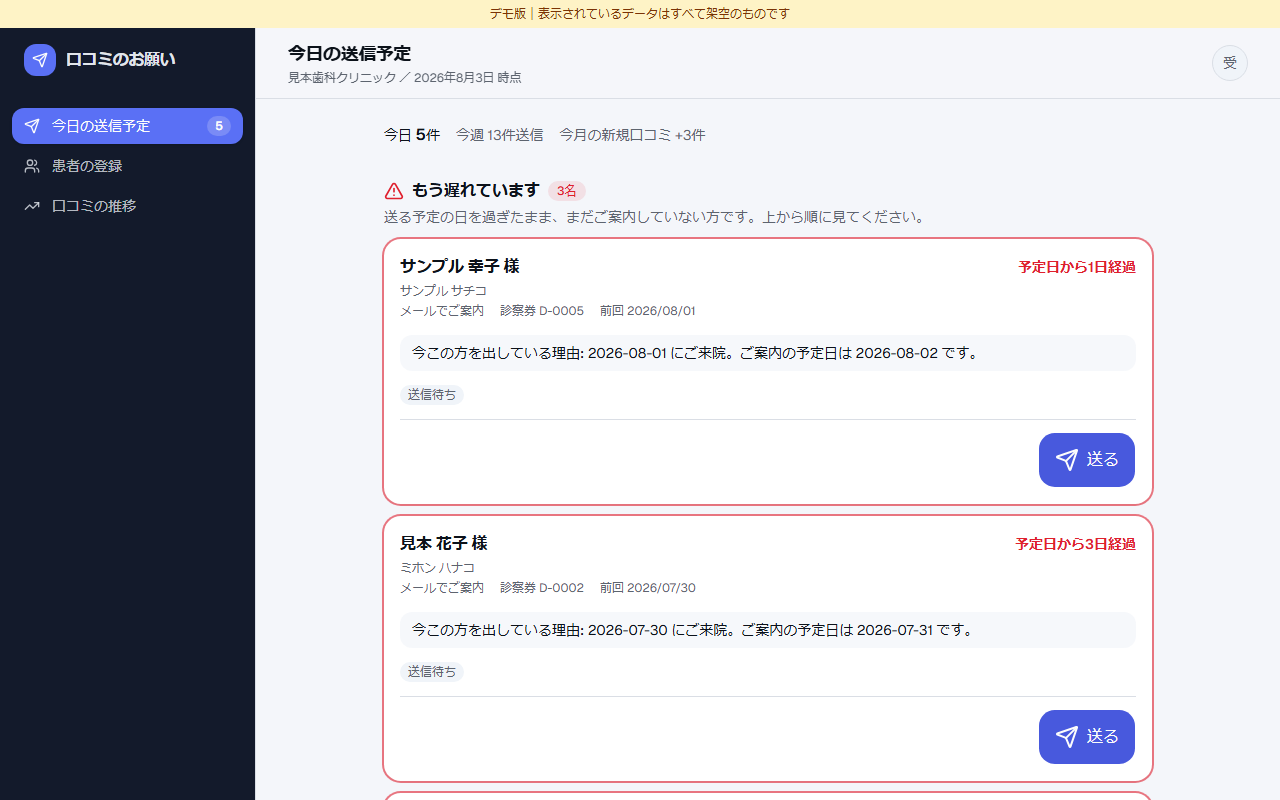
Task: Click the 3名 badge in the overdue heading
Action: 567,191
